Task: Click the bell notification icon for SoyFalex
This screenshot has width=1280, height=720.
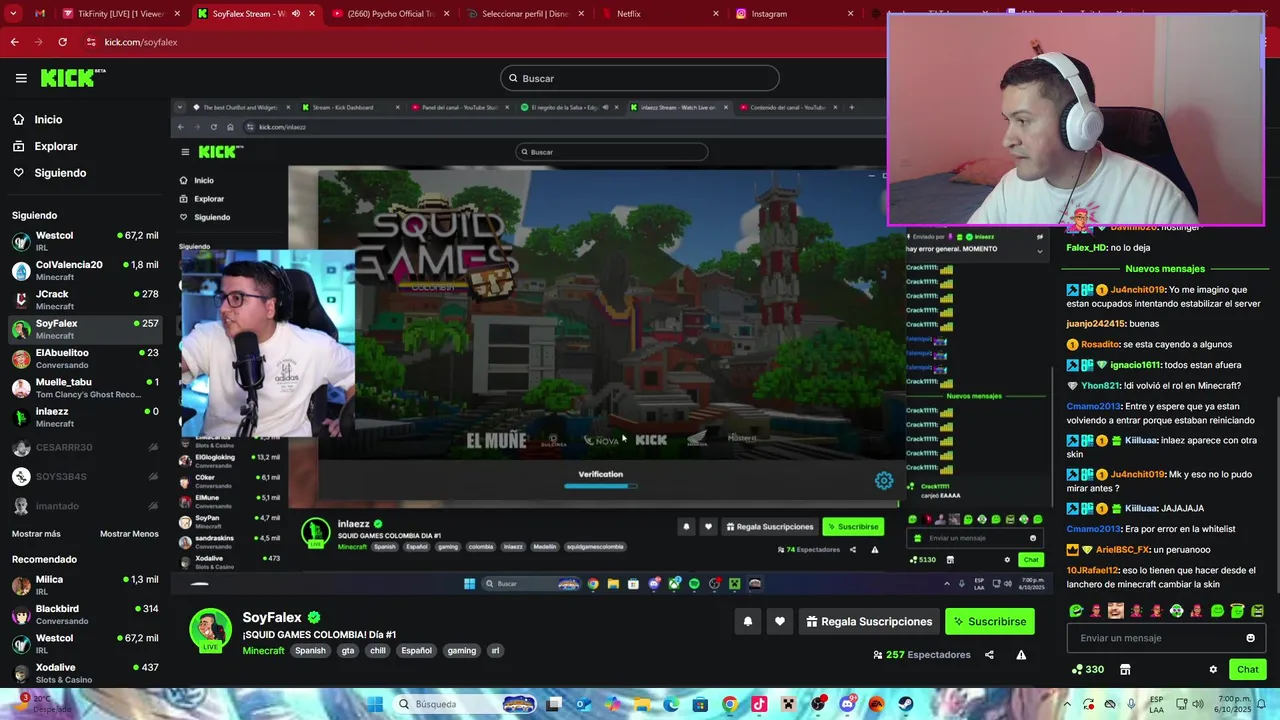Action: point(747,622)
